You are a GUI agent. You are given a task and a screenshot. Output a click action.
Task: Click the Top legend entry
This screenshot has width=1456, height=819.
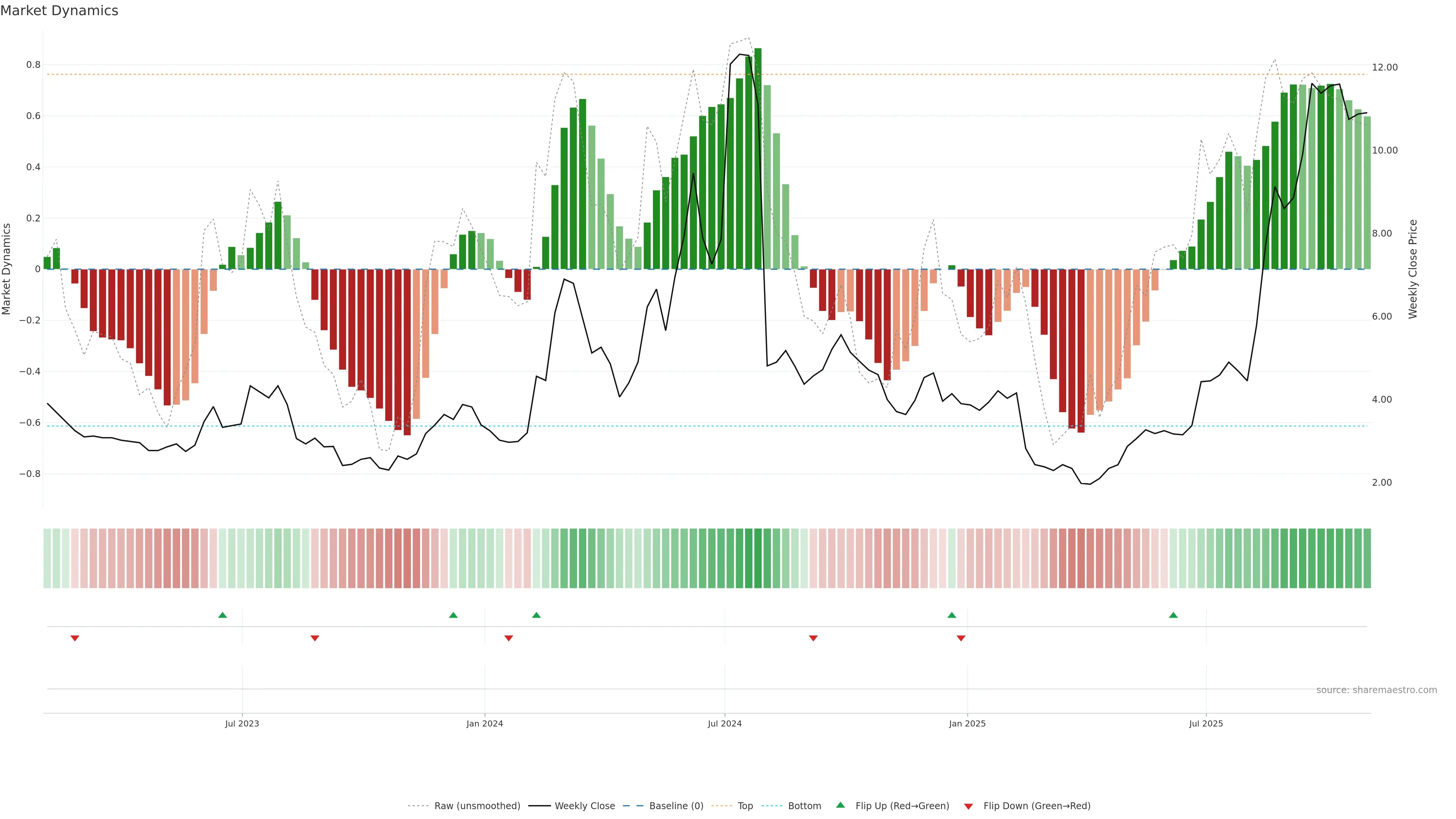pyautogui.click(x=745, y=805)
